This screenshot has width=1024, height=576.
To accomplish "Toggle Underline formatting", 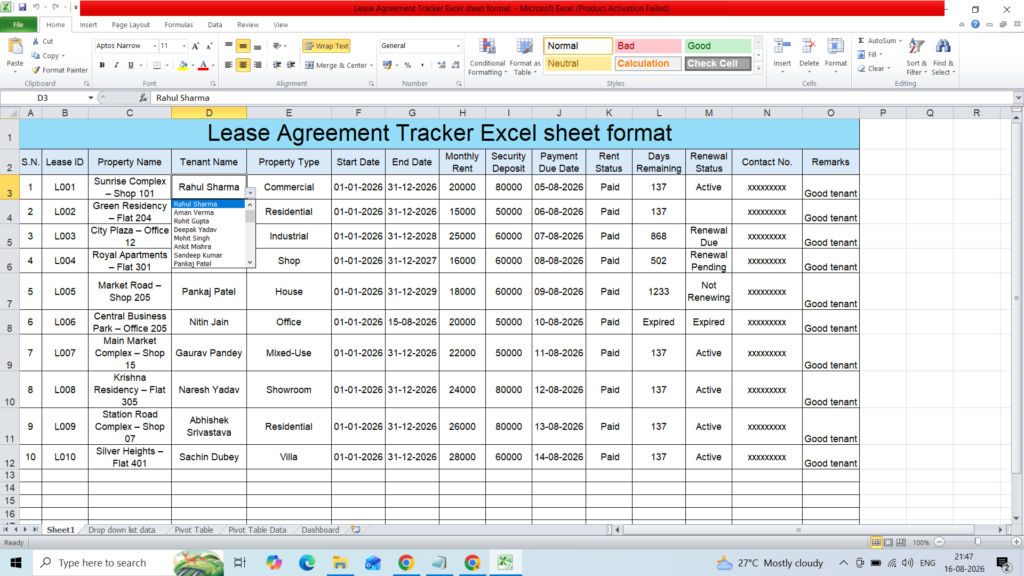I will (131, 65).
